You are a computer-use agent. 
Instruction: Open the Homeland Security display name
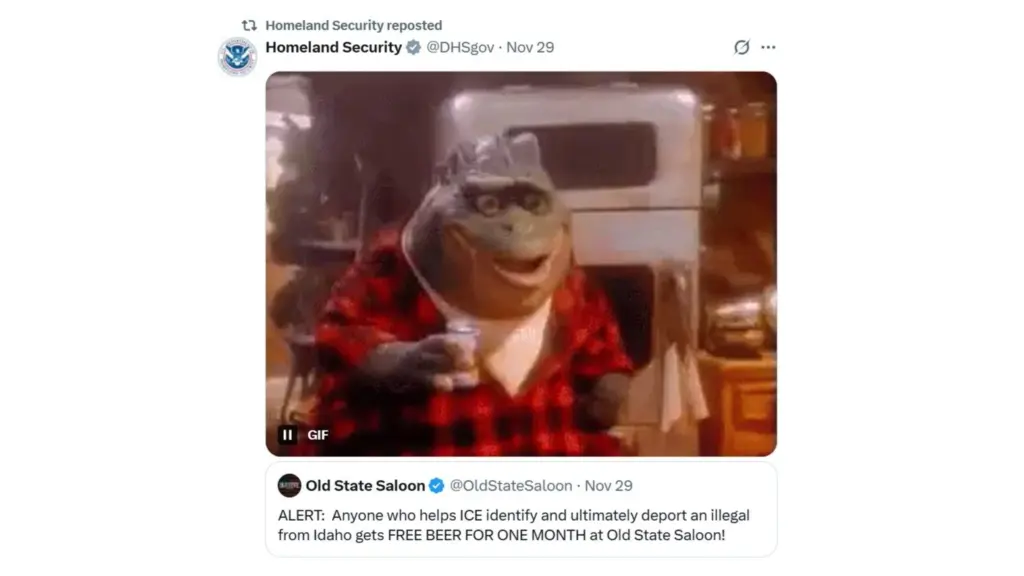coord(333,47)
